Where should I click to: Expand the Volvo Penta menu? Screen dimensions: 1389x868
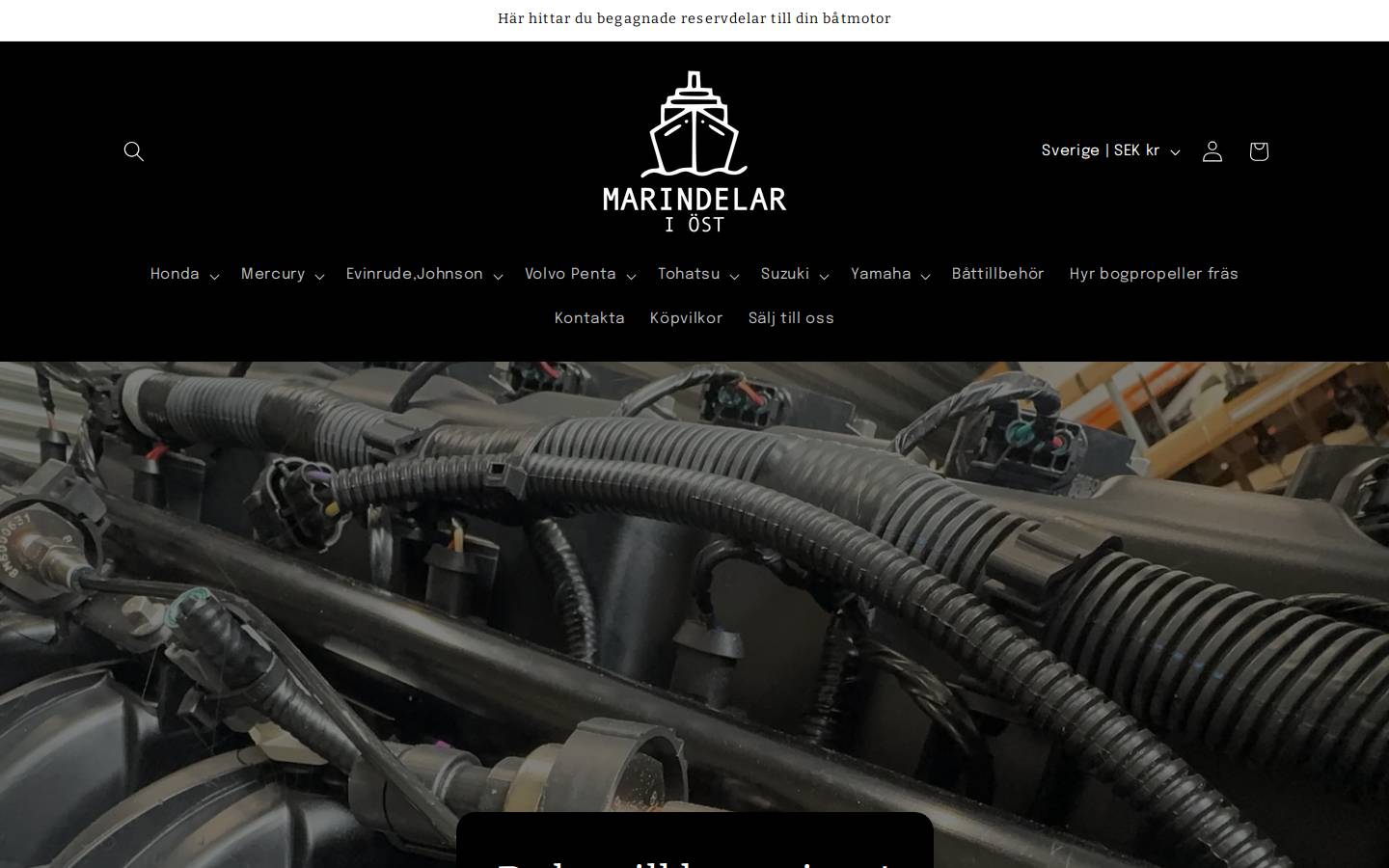580,275
